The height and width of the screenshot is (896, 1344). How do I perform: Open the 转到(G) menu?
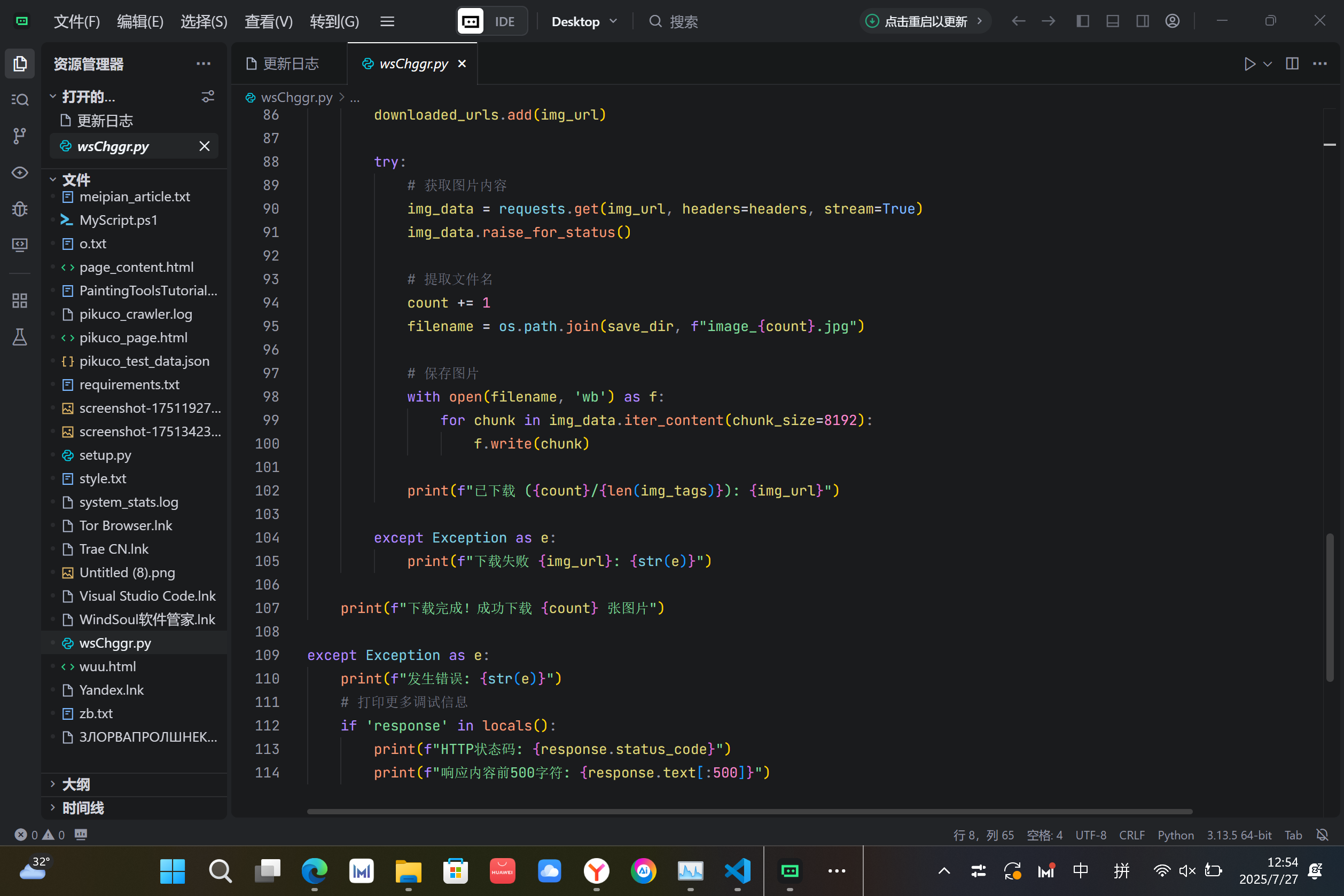334,21
